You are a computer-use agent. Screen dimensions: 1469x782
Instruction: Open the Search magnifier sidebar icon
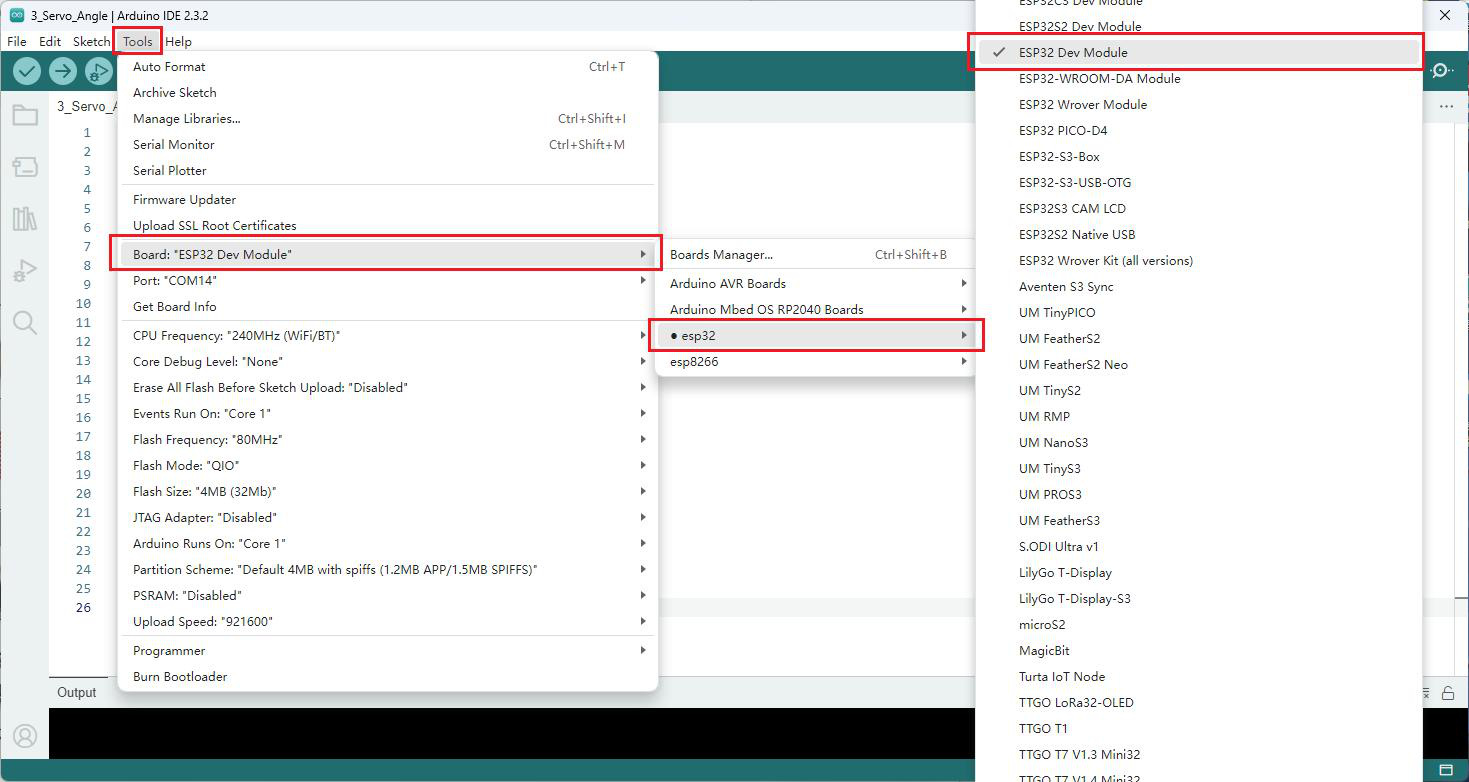(x=25, y=322)
